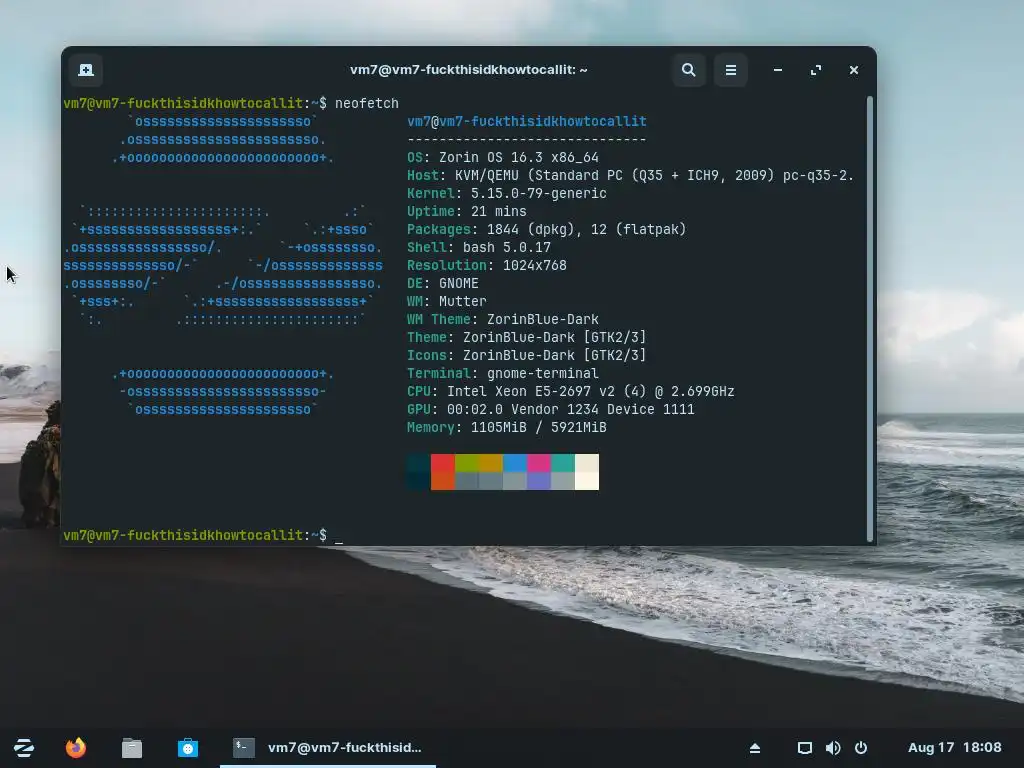Minimize the terminal window
This screenshot has height=768, width=1024.
[x=778, y=70]
